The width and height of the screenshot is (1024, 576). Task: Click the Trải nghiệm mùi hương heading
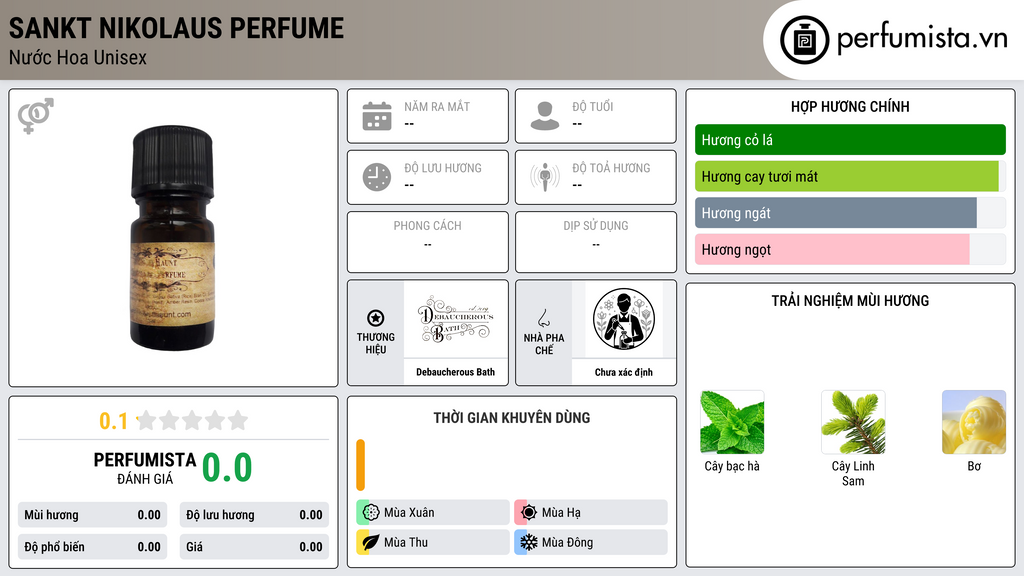point(850,301)
